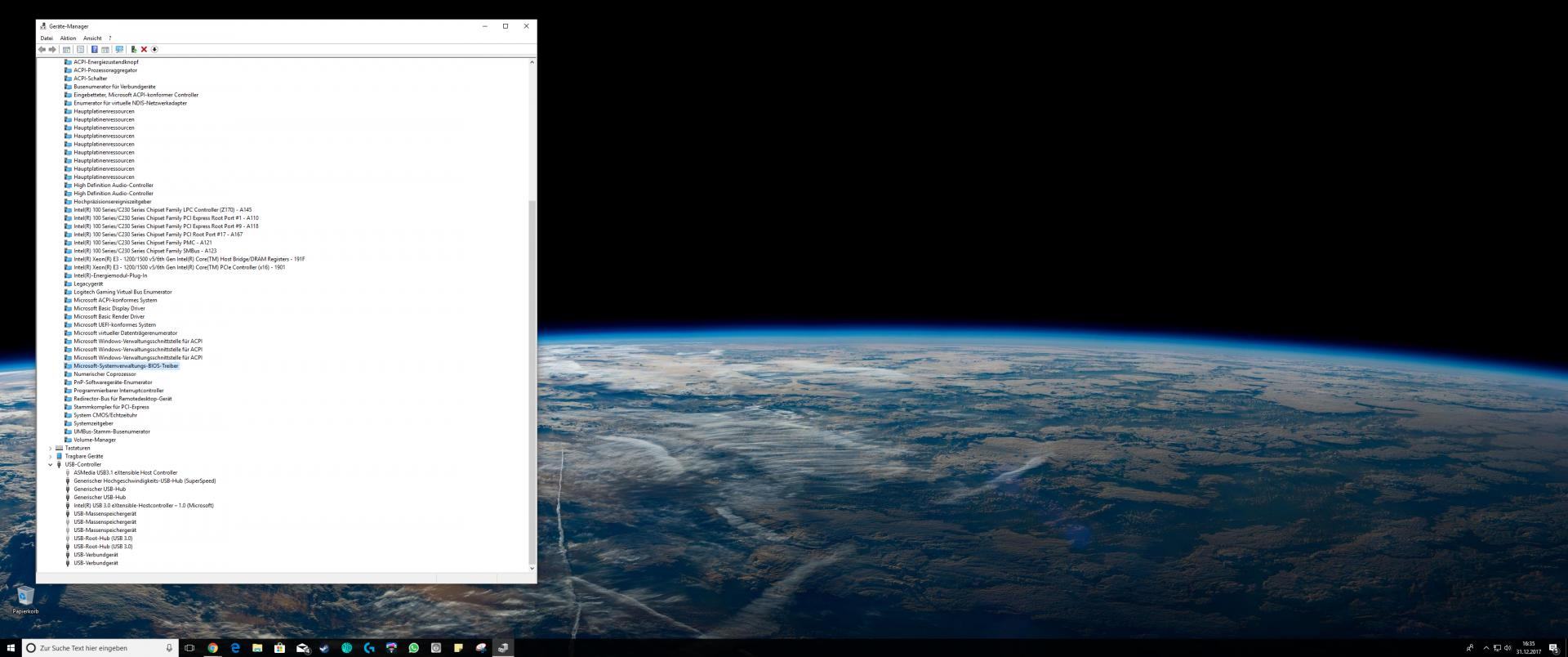Open File Explorer from the taskbar

257,647
